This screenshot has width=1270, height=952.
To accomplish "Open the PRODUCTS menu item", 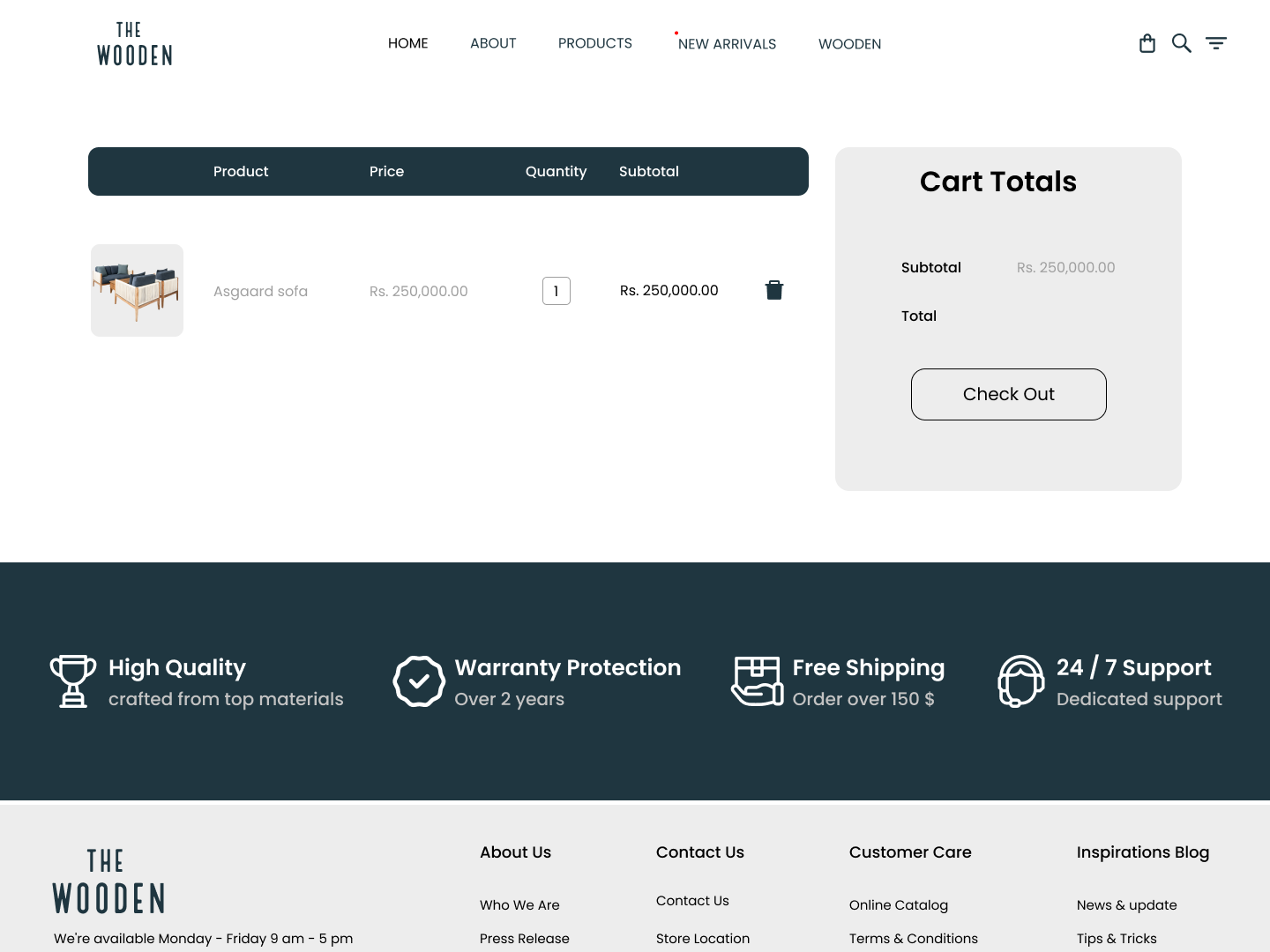I will (594, 43).
